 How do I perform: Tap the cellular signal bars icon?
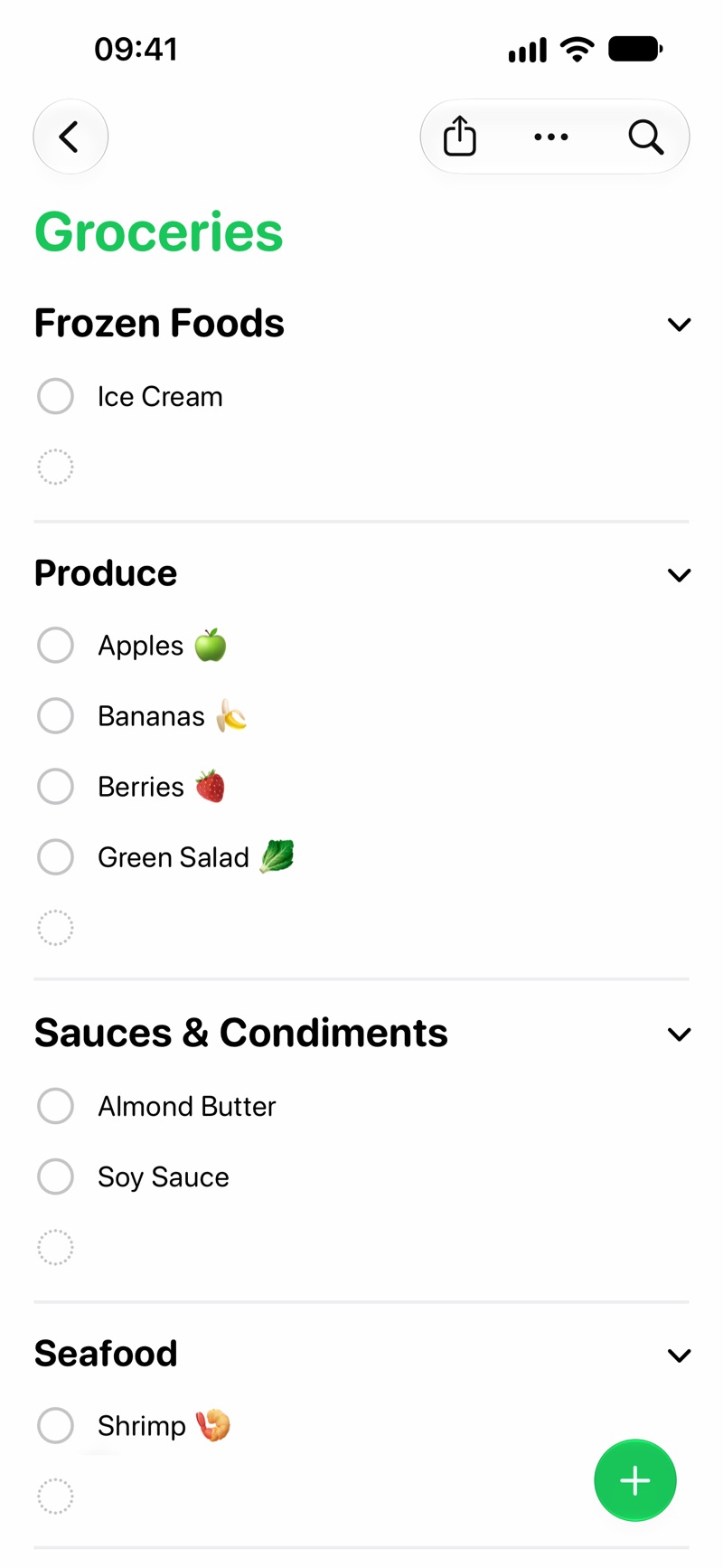[x=528, y=50]
